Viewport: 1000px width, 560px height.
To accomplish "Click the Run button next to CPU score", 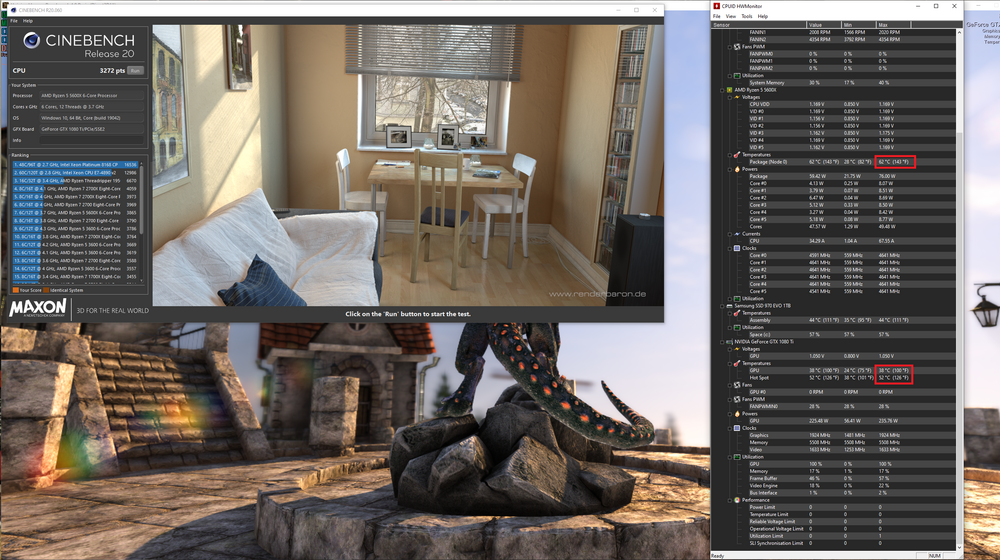I will pyautogui.click(x=135, y=70).
